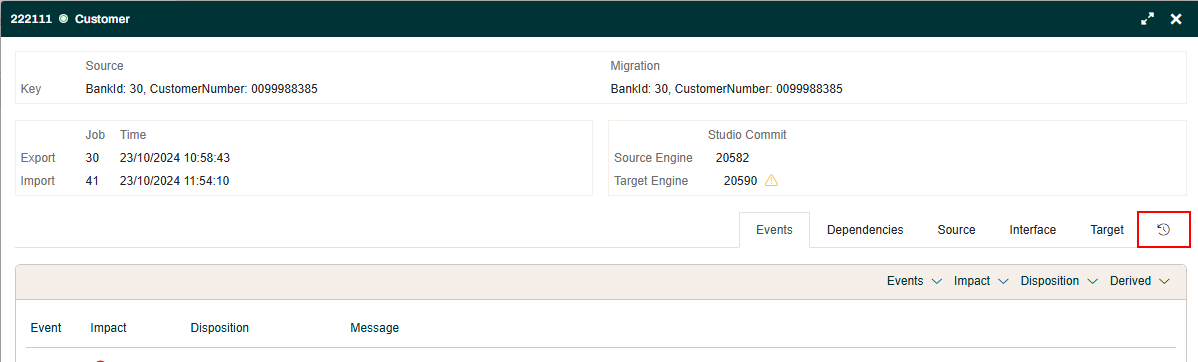Close the Customer 222111 dialog
The width and height of the screenshot is (1198, 362).
click(x=1176, y=19)
